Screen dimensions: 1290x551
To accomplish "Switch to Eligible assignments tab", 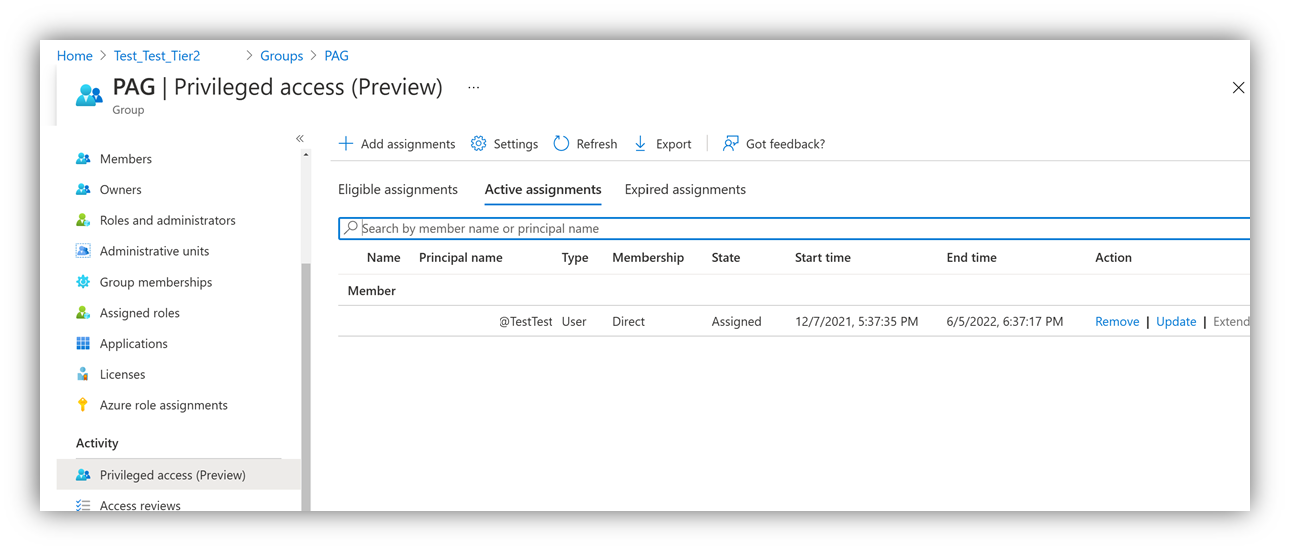I will (x=398, y=189).
